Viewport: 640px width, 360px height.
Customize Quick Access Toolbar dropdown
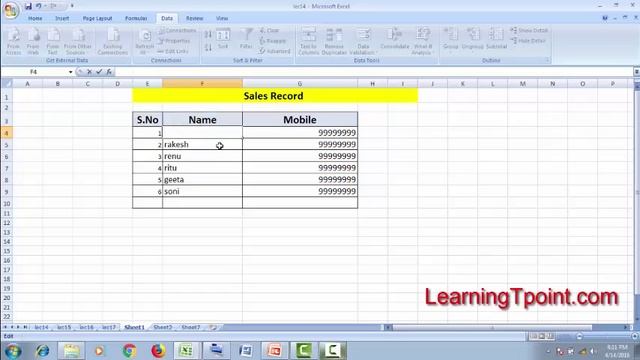click(x=72, y=6)
